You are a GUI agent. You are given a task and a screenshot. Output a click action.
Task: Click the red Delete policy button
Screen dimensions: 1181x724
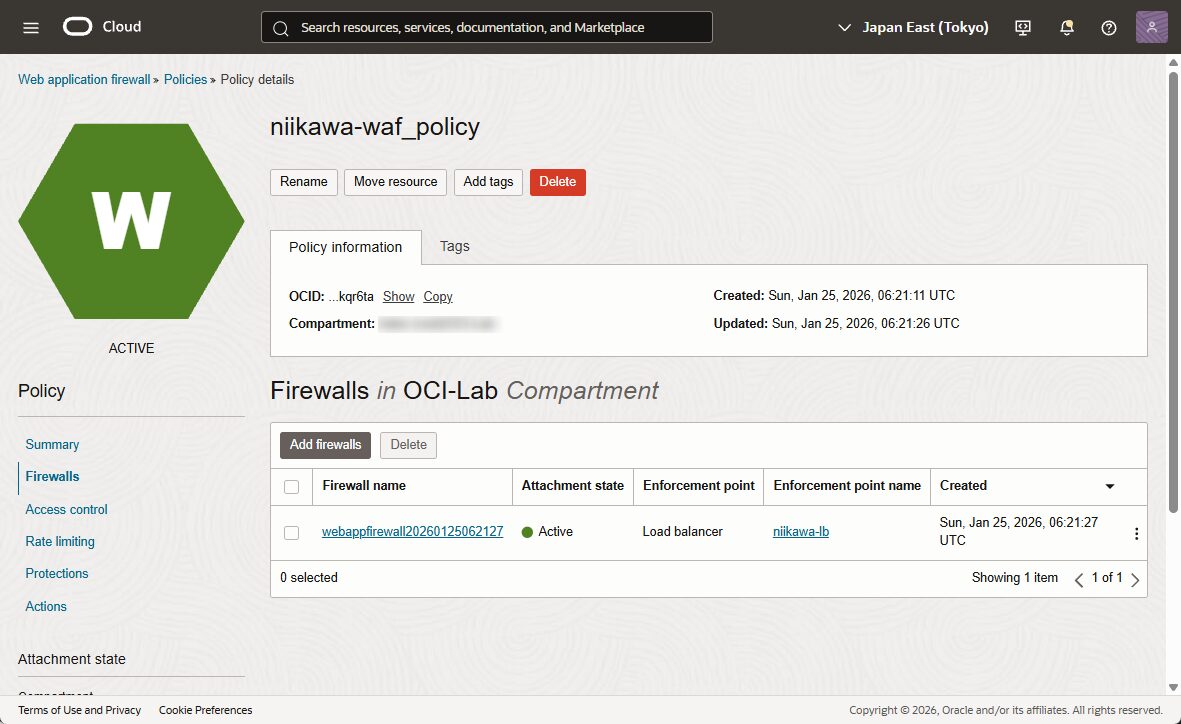(x=557, y=182)
